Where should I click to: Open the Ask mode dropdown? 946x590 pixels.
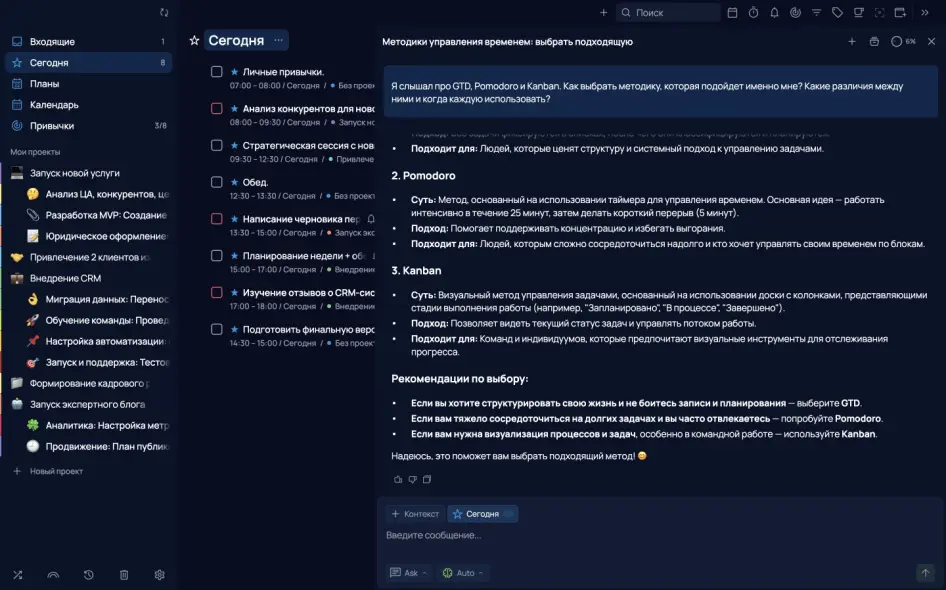click(409, 573)
